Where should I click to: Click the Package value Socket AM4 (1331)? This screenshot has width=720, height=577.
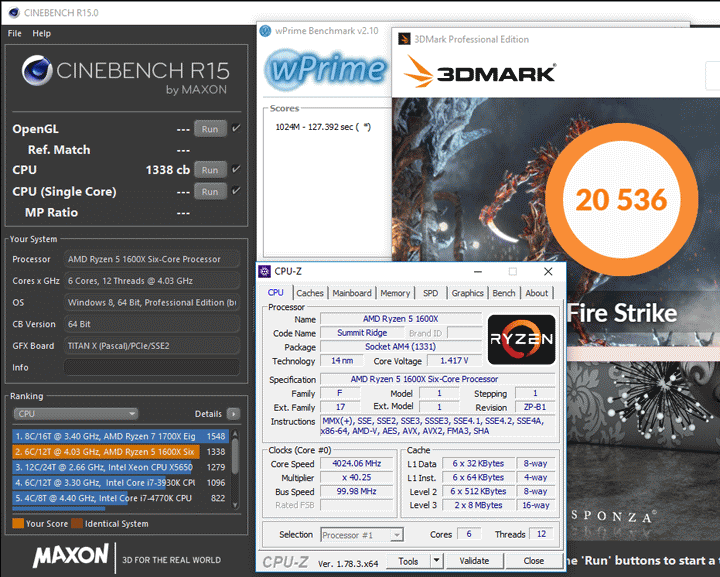(400, 347)
